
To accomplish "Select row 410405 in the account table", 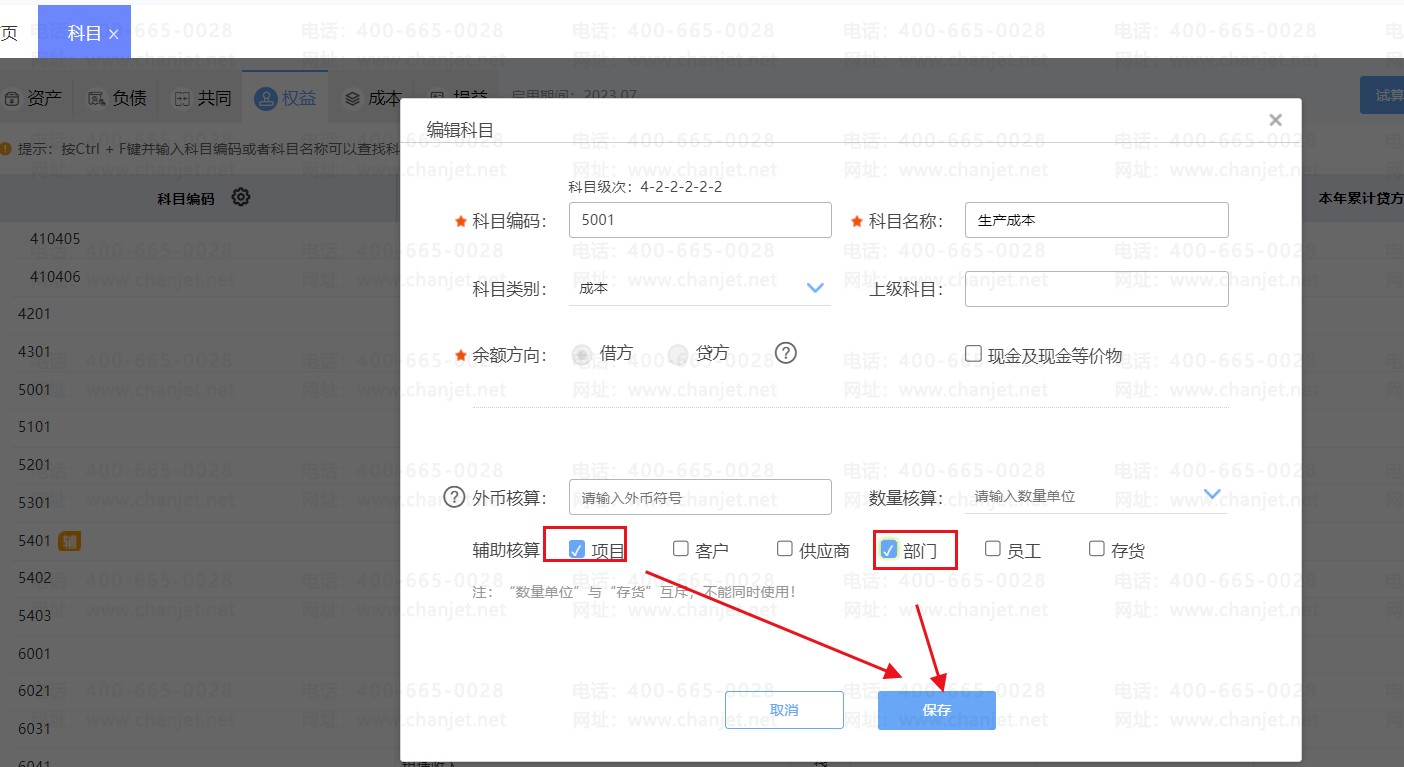I will tap(200, 239).
